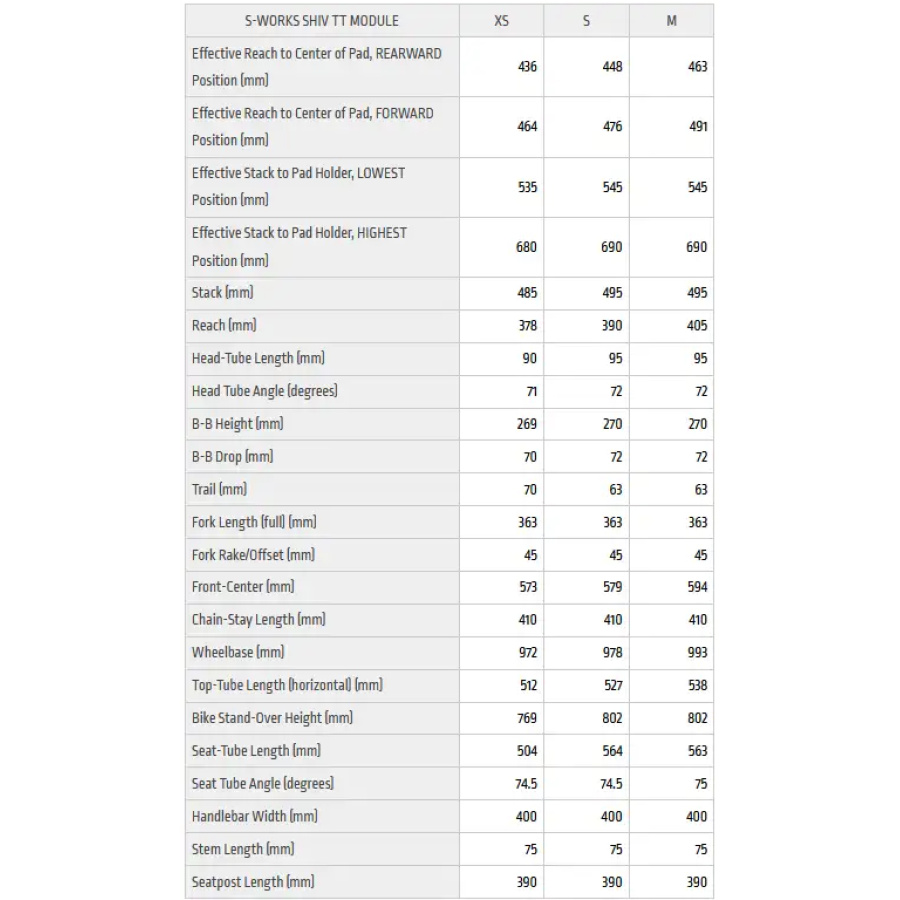
Task: Click the Head Tube Angle (degrees) label
Action: coord(265,391)
